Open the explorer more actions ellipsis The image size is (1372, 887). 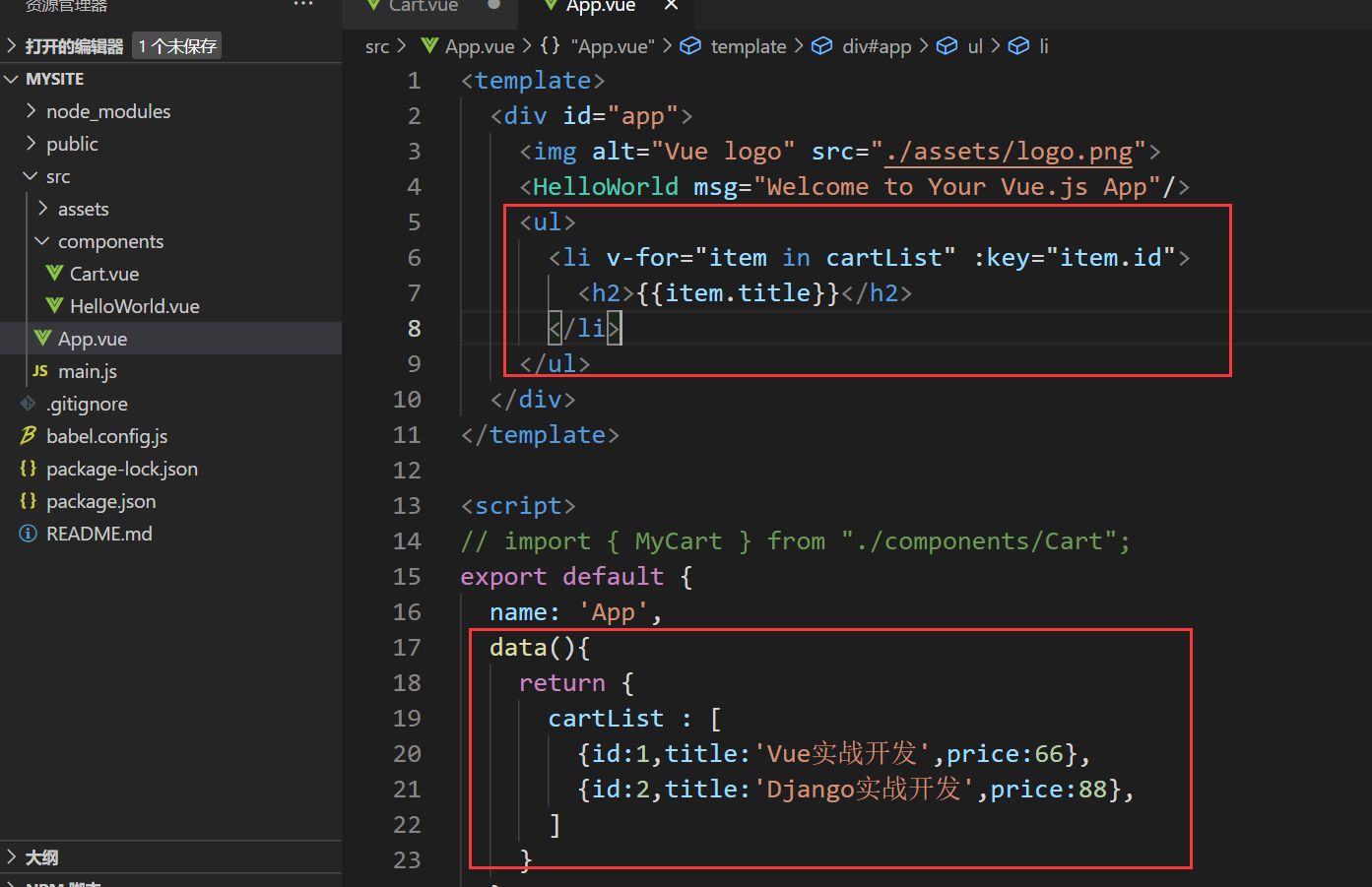pos(303,5)
